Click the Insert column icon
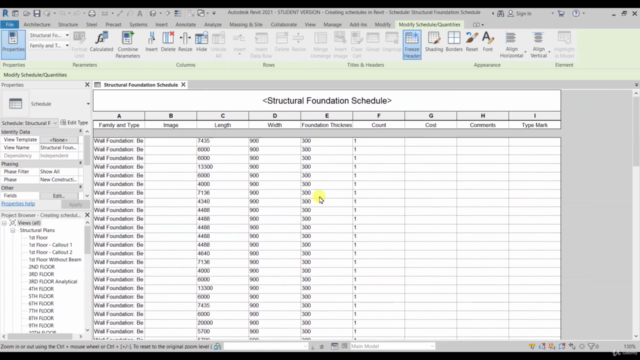The height and width of the screenshot is (360, 640). click(151, 42)
